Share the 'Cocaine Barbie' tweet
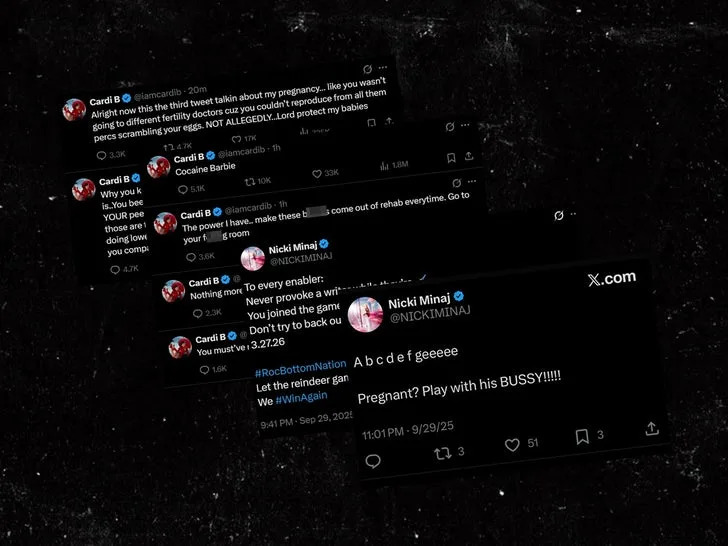This screenshot has width=728, height=546. coord(469,156)
